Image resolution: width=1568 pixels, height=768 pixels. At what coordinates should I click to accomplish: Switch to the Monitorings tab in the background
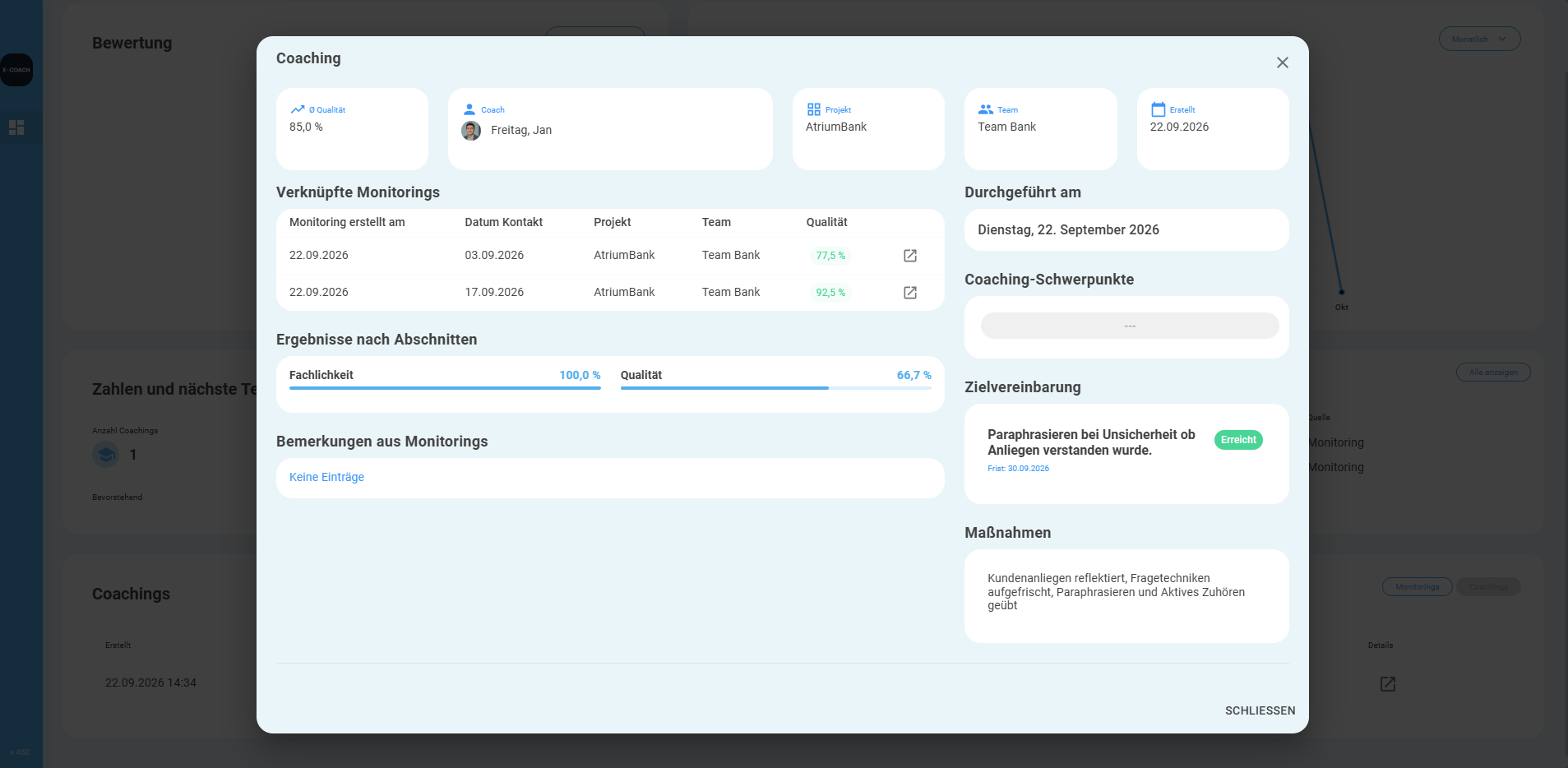[1418, 587]
